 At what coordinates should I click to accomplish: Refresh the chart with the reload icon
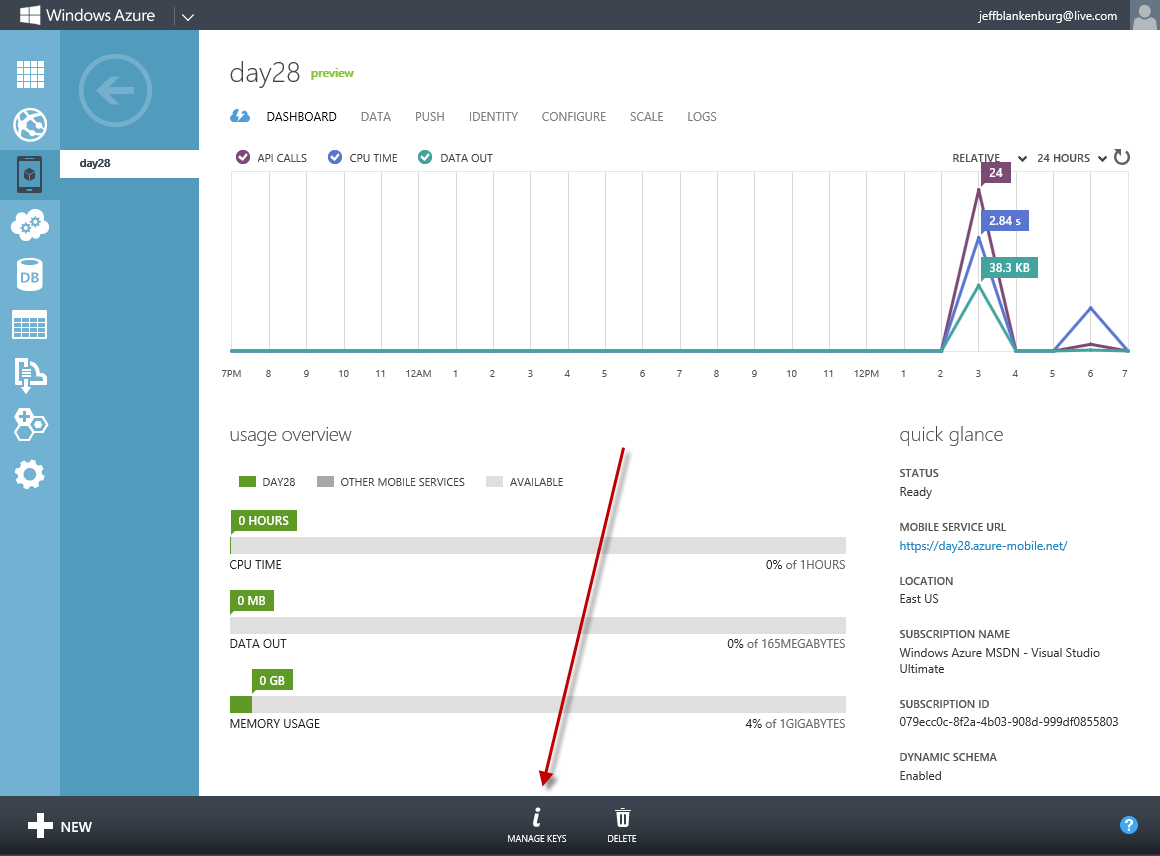pos(1121,158)
